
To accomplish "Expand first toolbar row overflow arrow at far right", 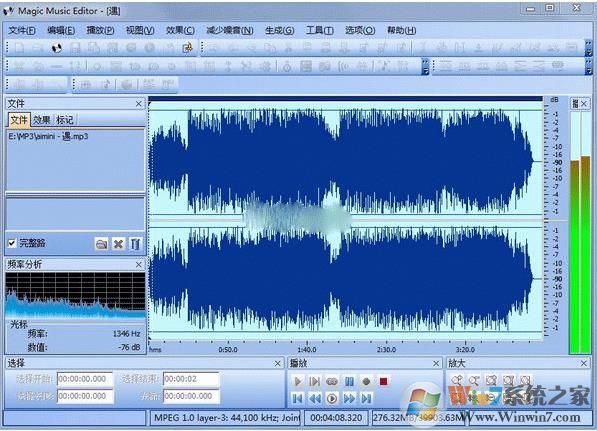I will tap(589, 48).
